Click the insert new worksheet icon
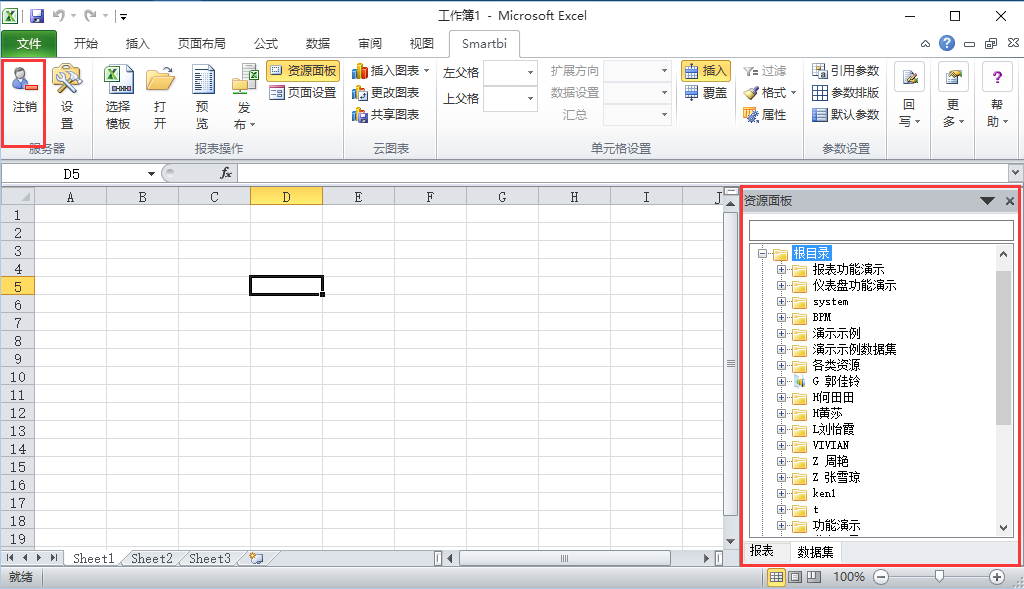 click(257, 558)
